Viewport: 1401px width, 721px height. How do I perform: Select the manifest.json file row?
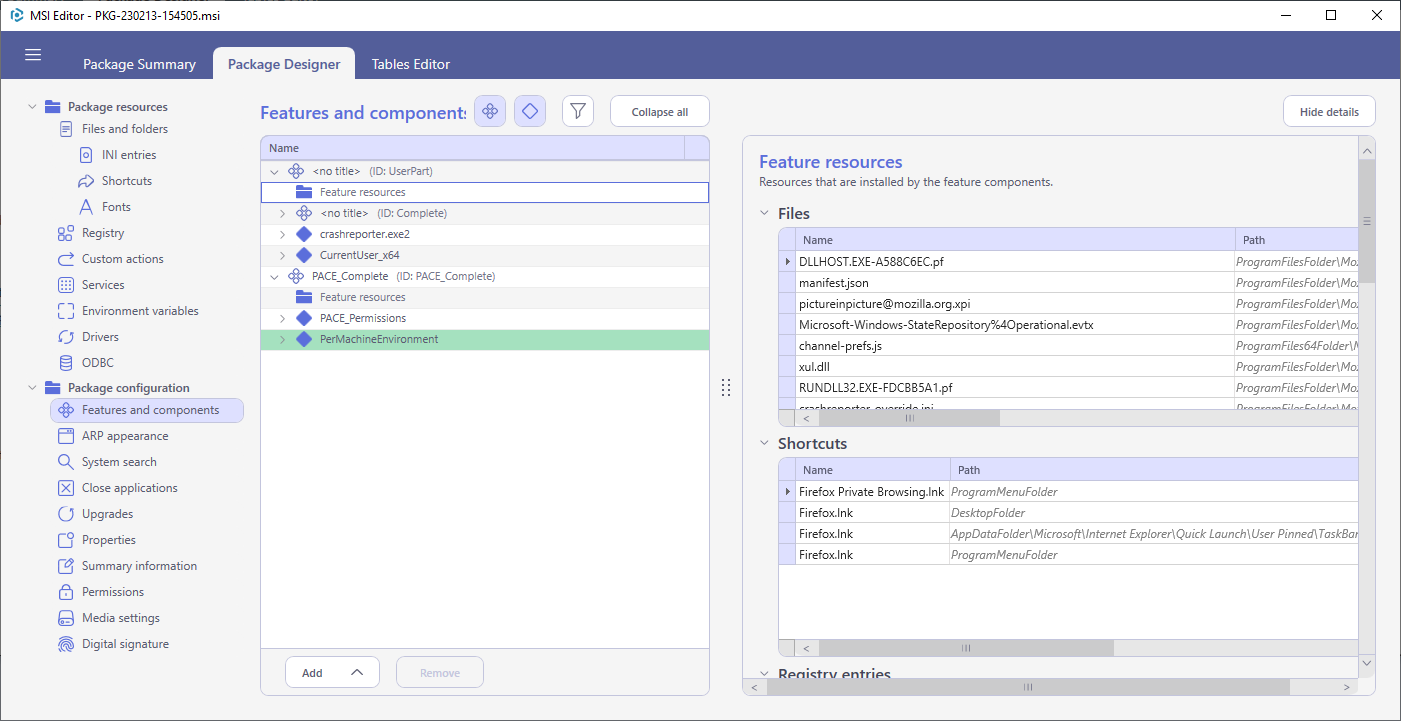click(x=1068, y=283)
